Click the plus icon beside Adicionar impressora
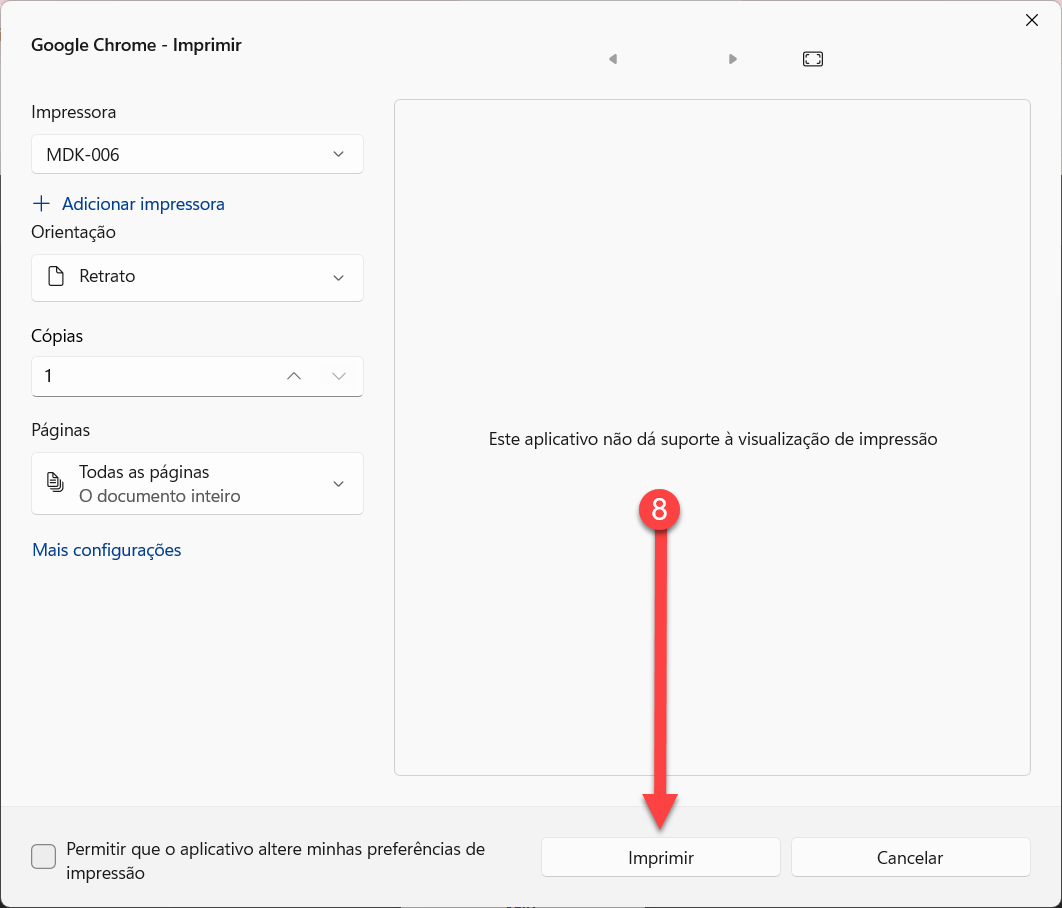Viewport: 1062px width, 908px height. pyautogui.click(x=41, y=203)
